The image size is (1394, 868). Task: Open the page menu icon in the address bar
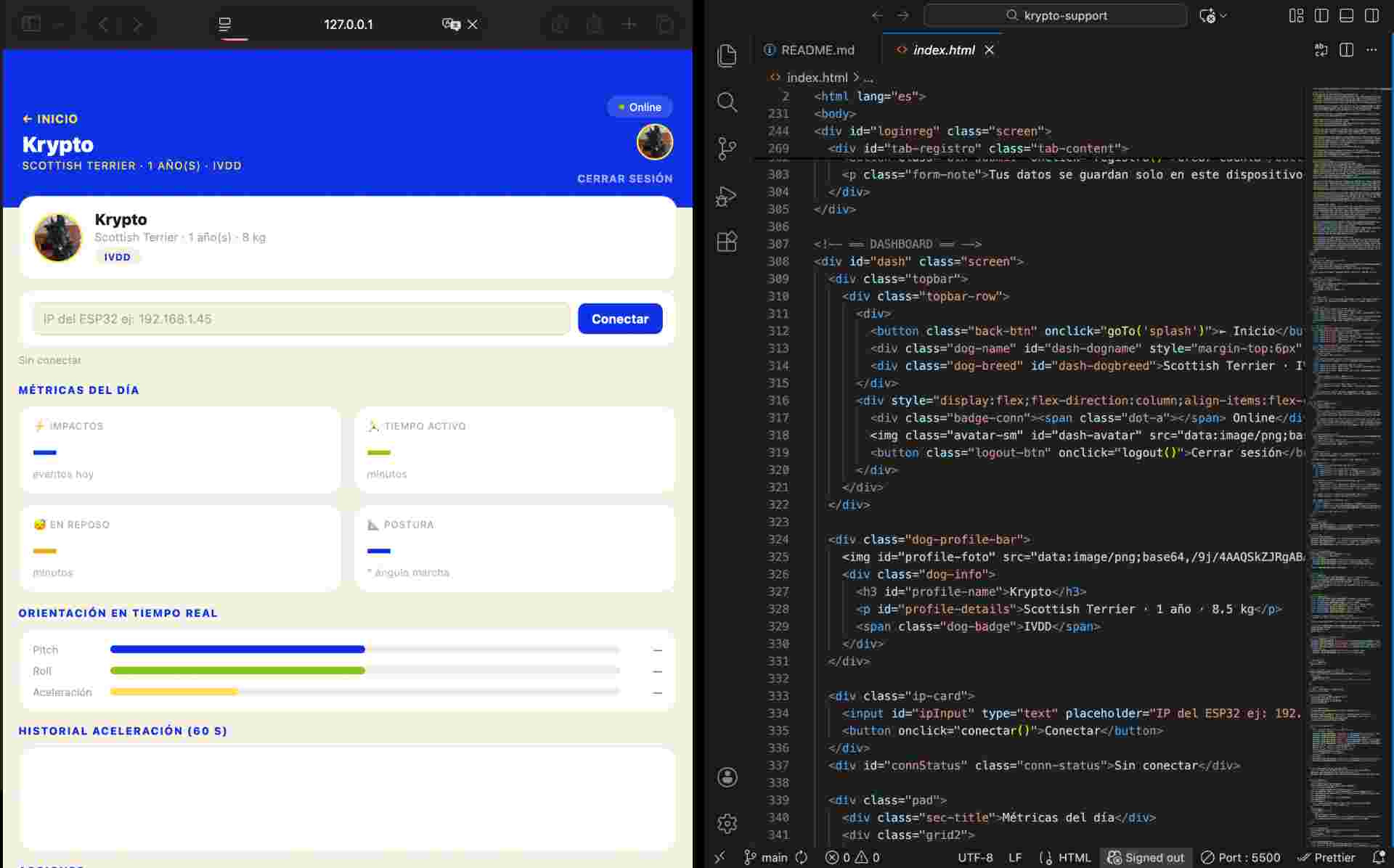pos(225,25)
